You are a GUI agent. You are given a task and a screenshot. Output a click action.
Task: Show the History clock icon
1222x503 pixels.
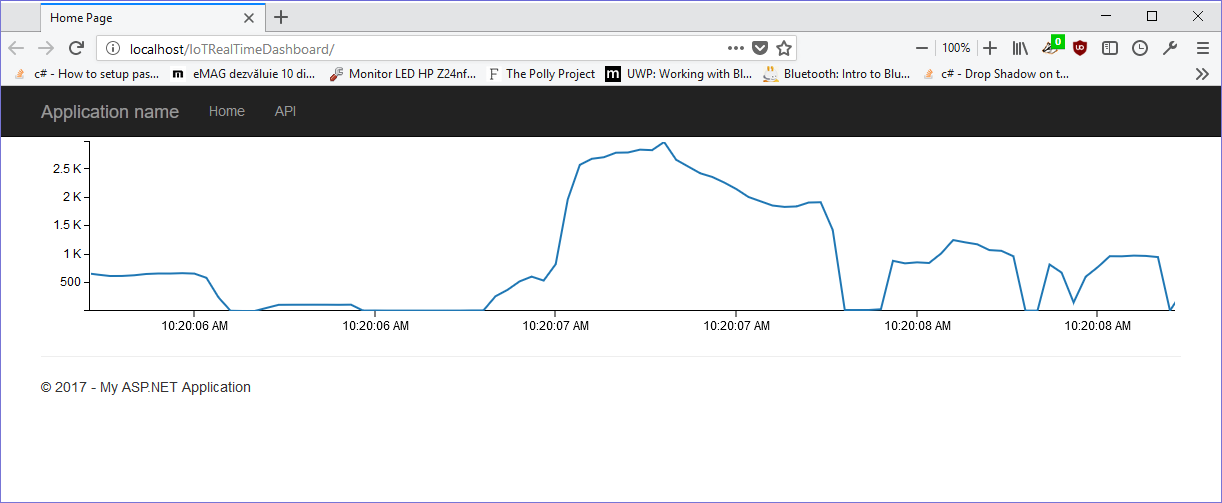(1140, 48)
